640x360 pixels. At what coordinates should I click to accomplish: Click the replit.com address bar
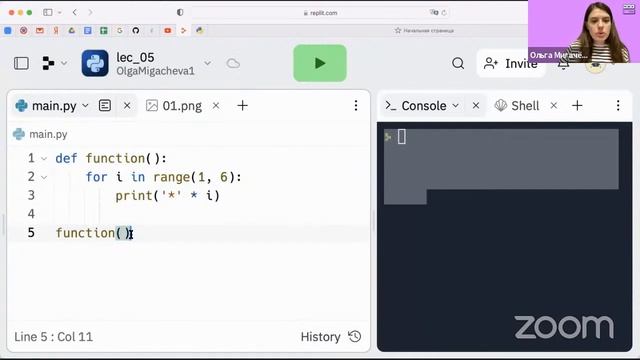tap(320, 13)
